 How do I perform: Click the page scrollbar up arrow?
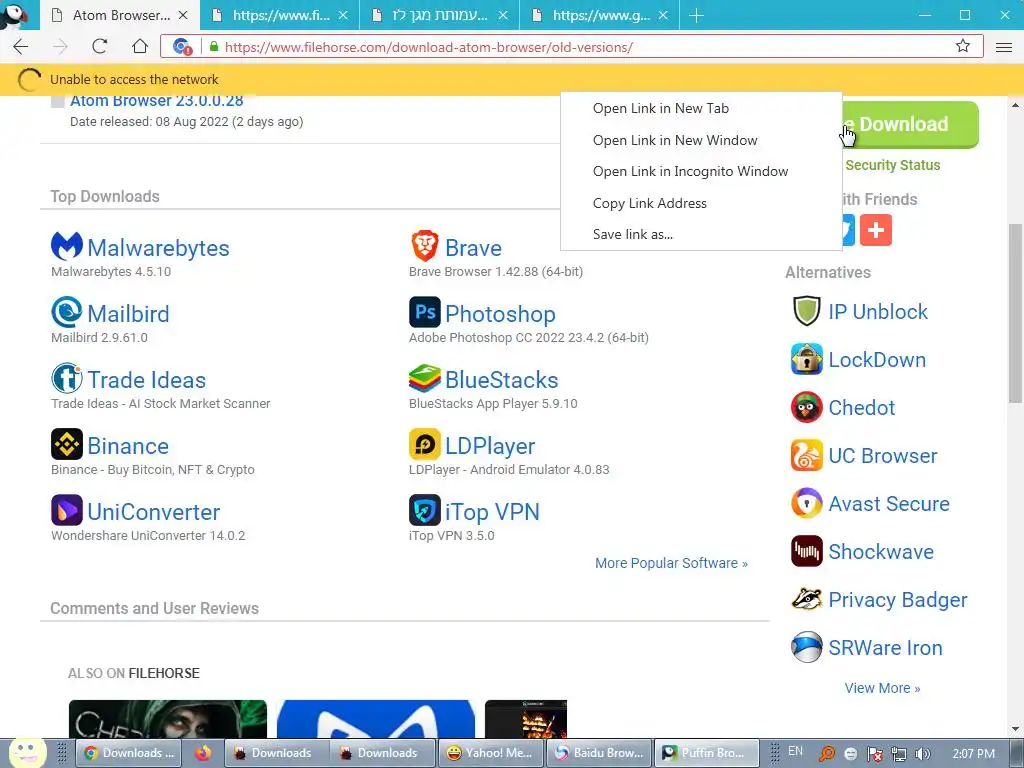[x=1016, y=104]
